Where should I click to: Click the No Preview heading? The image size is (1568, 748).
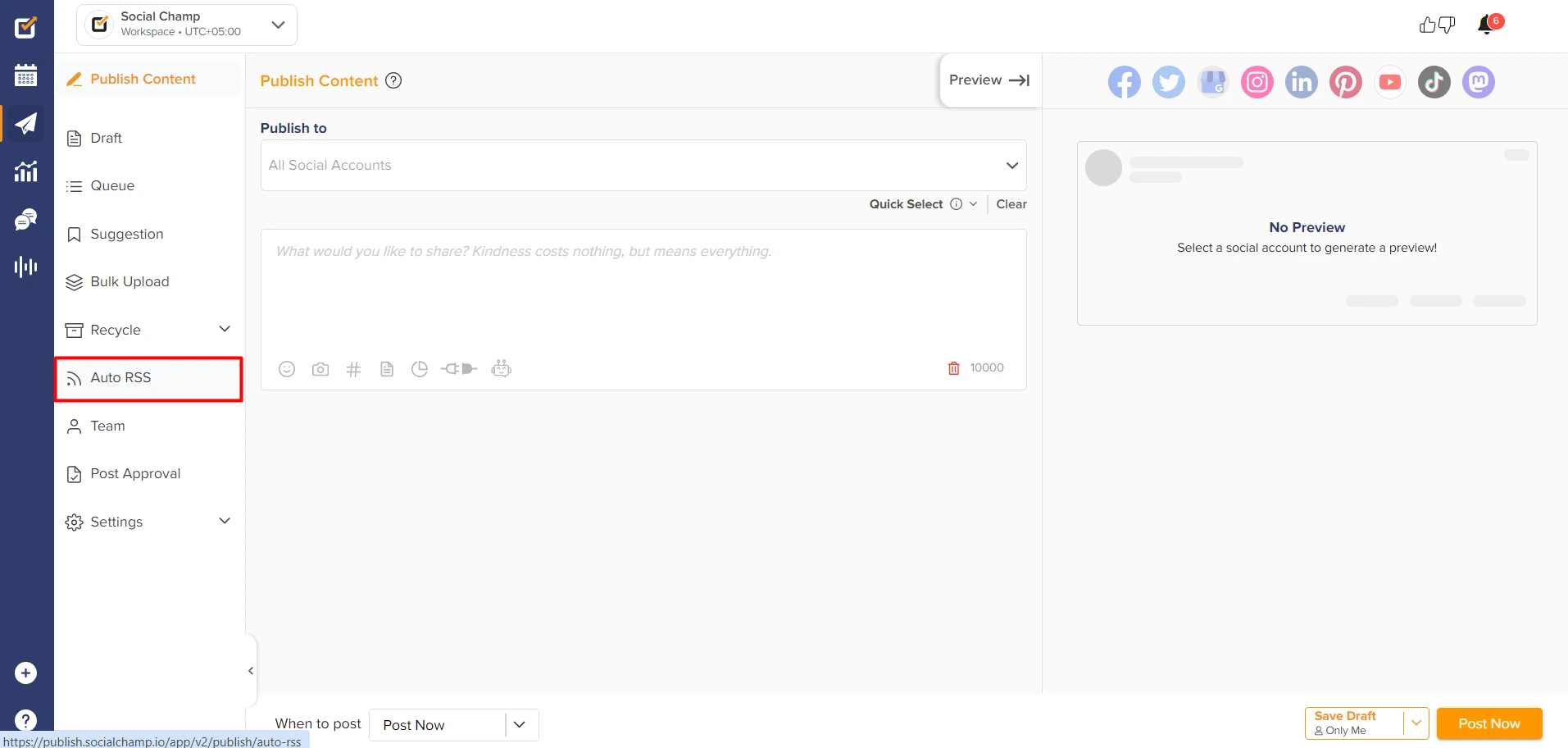click(x=1307, y=227)
